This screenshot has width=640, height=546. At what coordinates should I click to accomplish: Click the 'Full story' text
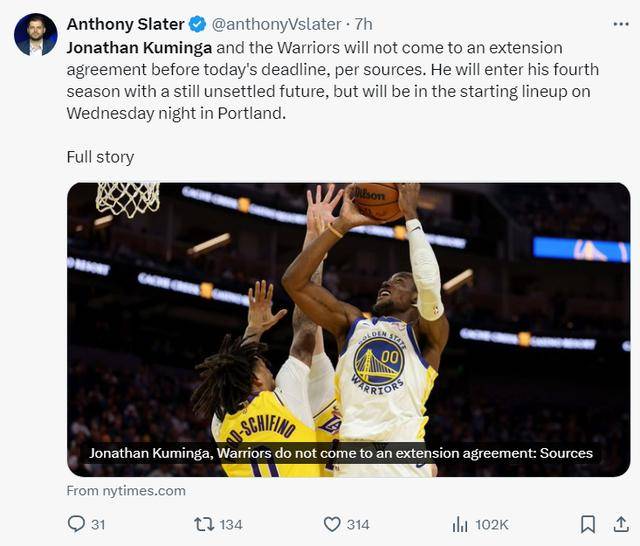click(x=100, y=157)
